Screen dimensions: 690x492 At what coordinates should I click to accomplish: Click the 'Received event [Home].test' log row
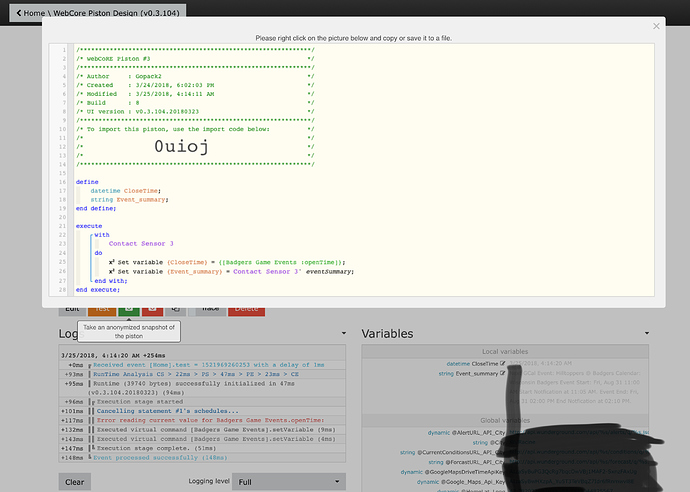(202, 365)
